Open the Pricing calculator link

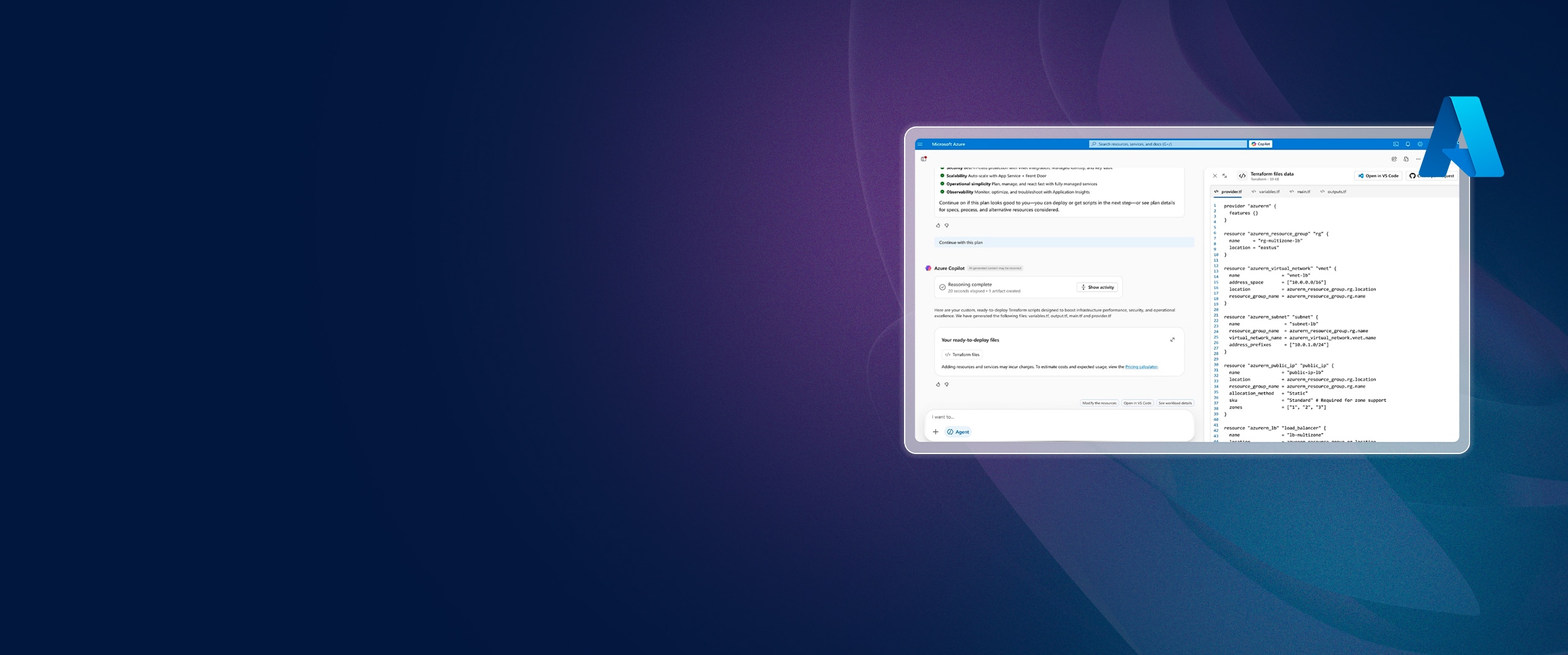tap(1141, 367)
